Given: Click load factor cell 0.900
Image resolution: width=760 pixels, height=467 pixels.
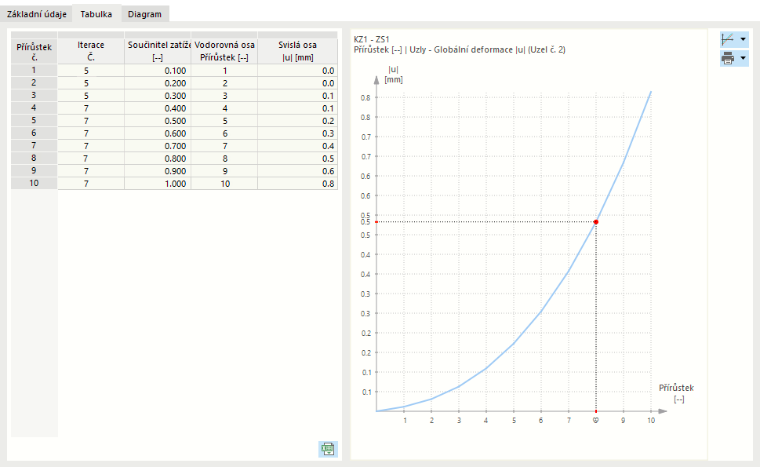Looking at the screenshot, I should click(158, 172).
